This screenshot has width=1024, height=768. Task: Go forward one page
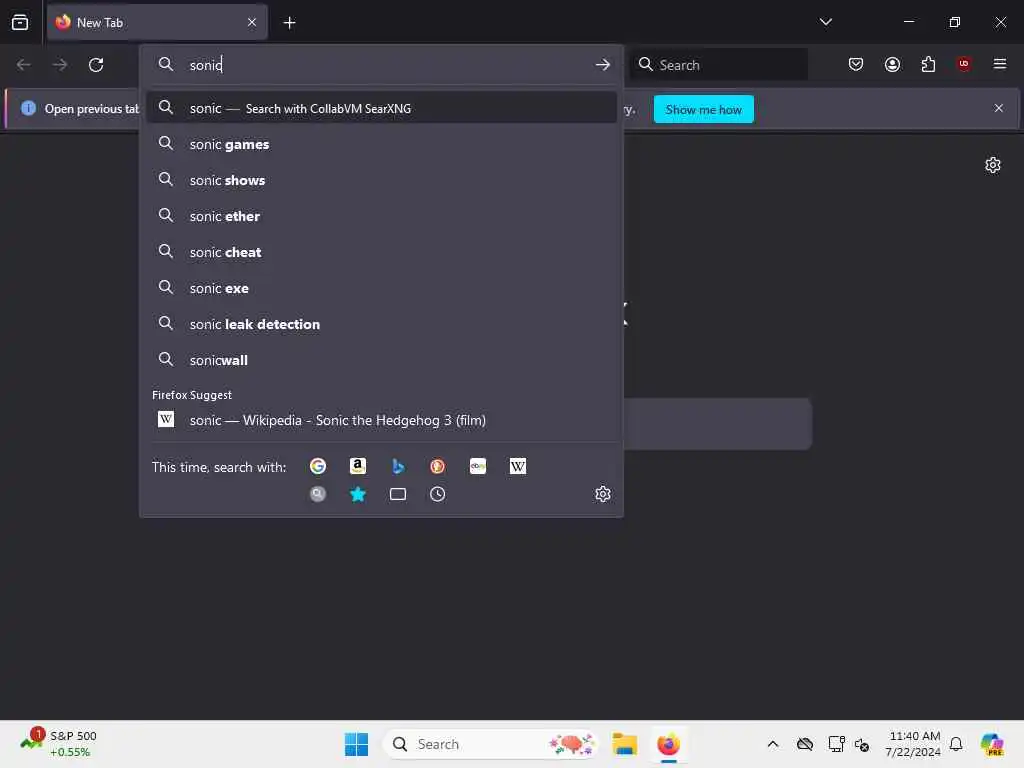(60, 65)
